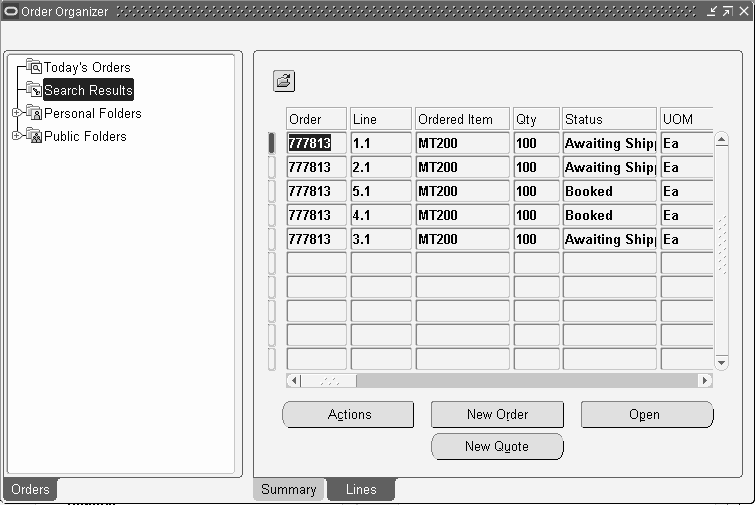Create a New Quote

pos(497,446)
